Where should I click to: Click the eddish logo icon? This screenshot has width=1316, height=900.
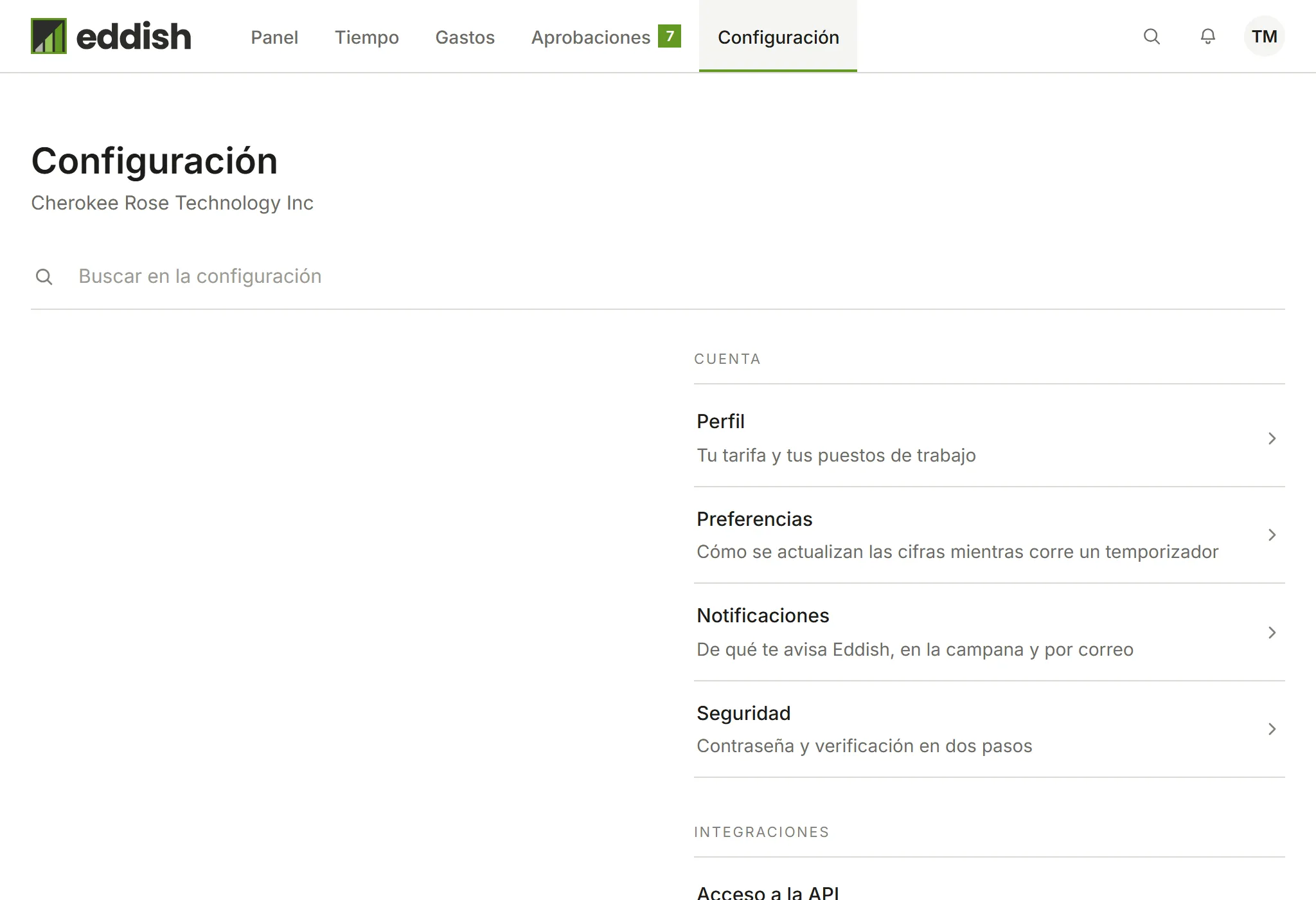pos(49,36)
